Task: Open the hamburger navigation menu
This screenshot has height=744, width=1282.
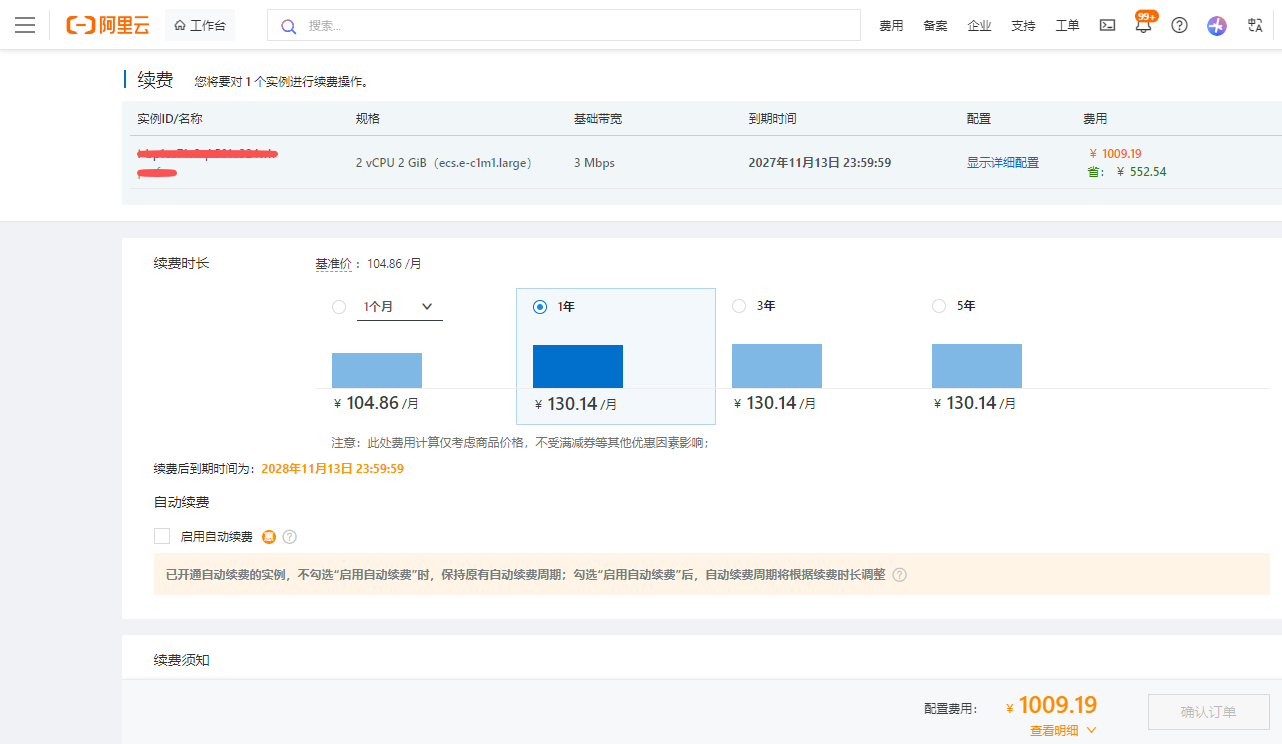Action: [x=25, y=25]
